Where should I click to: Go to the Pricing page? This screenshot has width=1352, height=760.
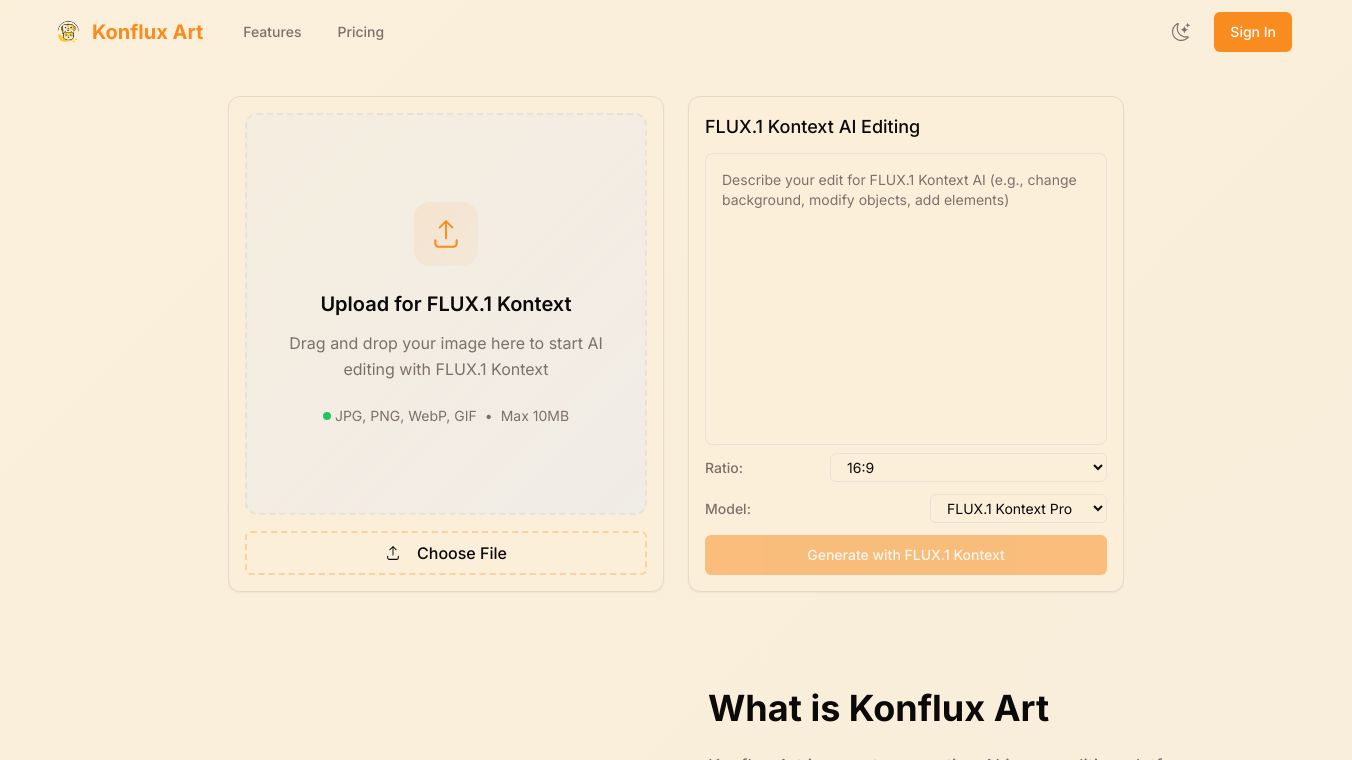tap(361, 32)
